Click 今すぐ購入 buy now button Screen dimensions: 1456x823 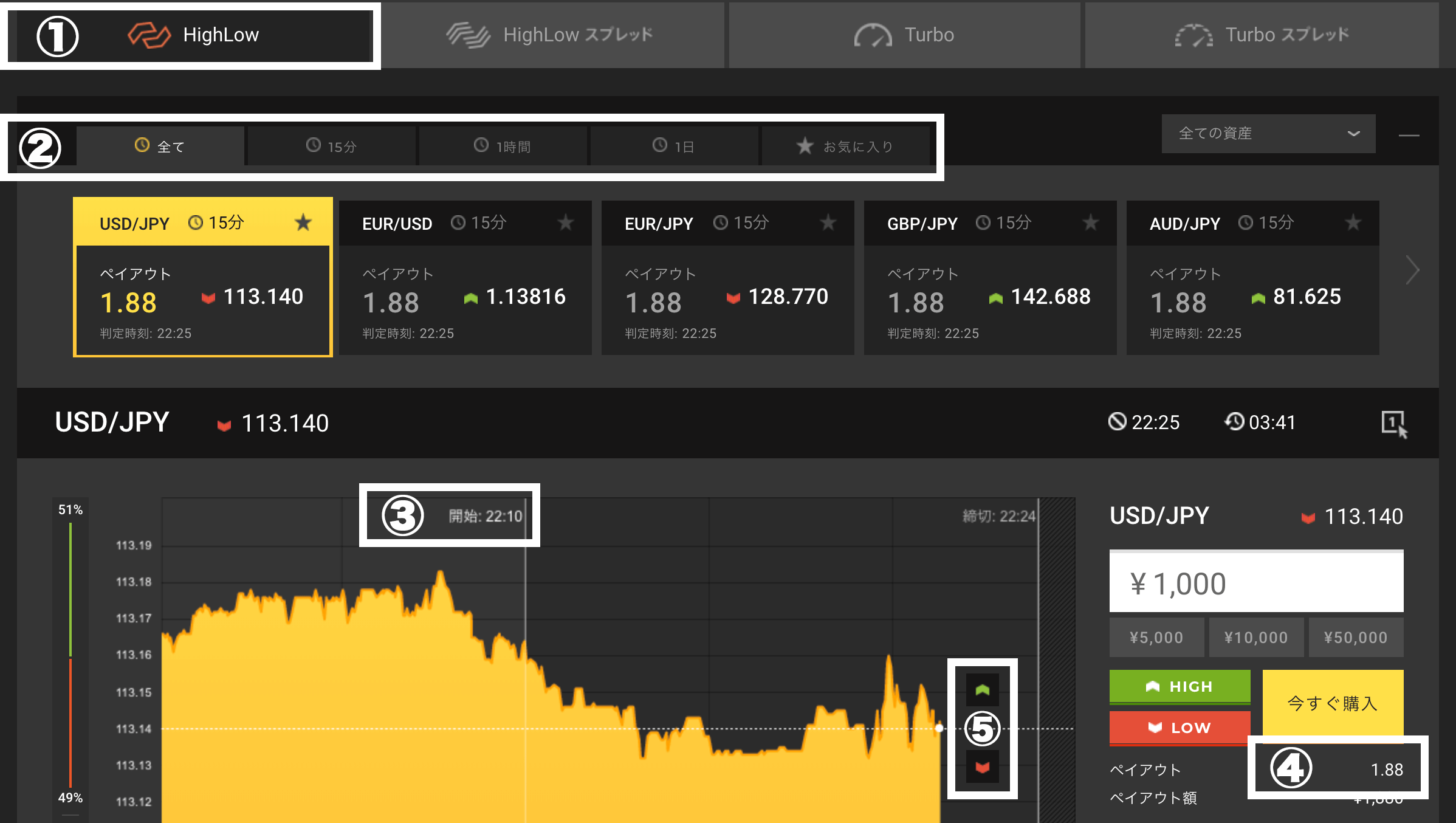click(x=1333, y=703)
